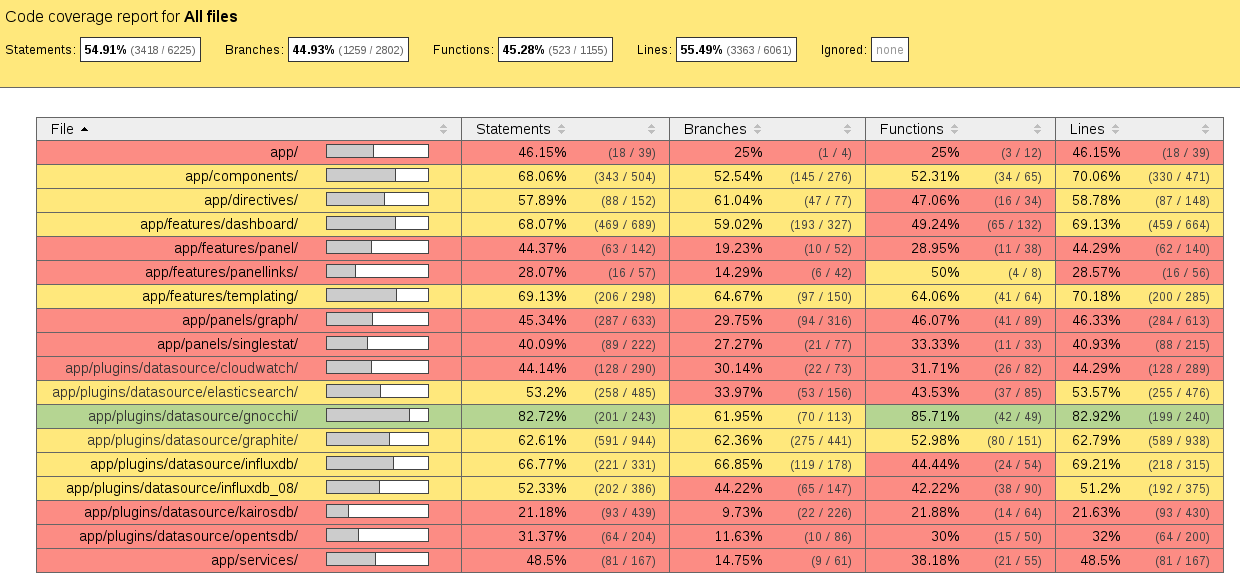
Task: Open the app/components/ folder report
Action: [x=241, y=176]
